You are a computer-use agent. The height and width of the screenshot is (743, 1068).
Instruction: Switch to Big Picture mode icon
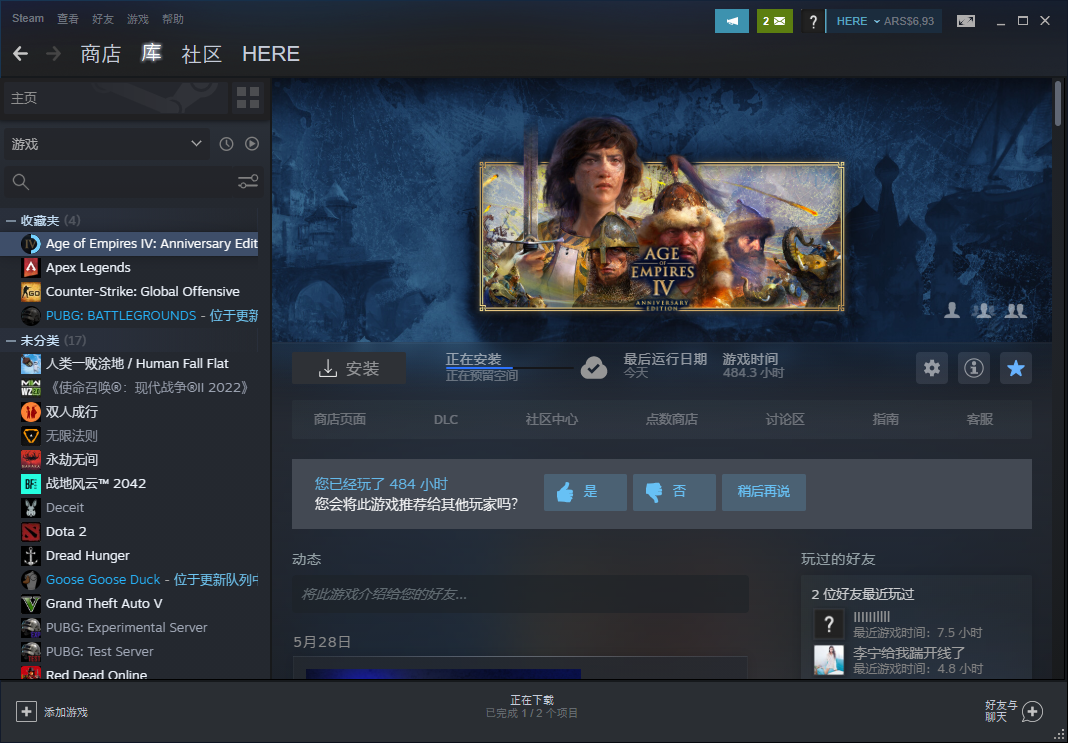click(965, 21)
